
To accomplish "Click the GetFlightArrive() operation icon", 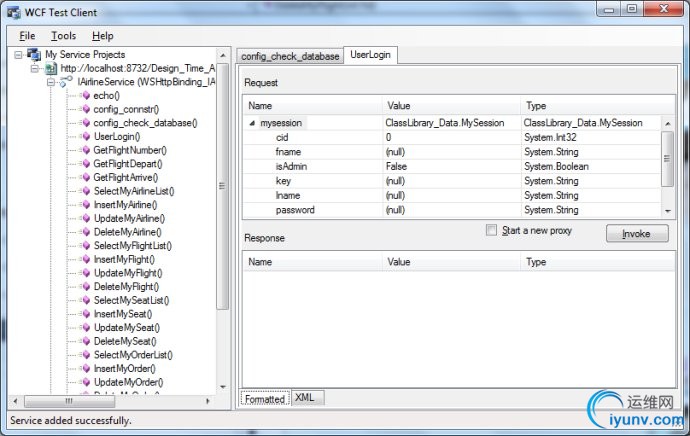I will click(86, 177).
